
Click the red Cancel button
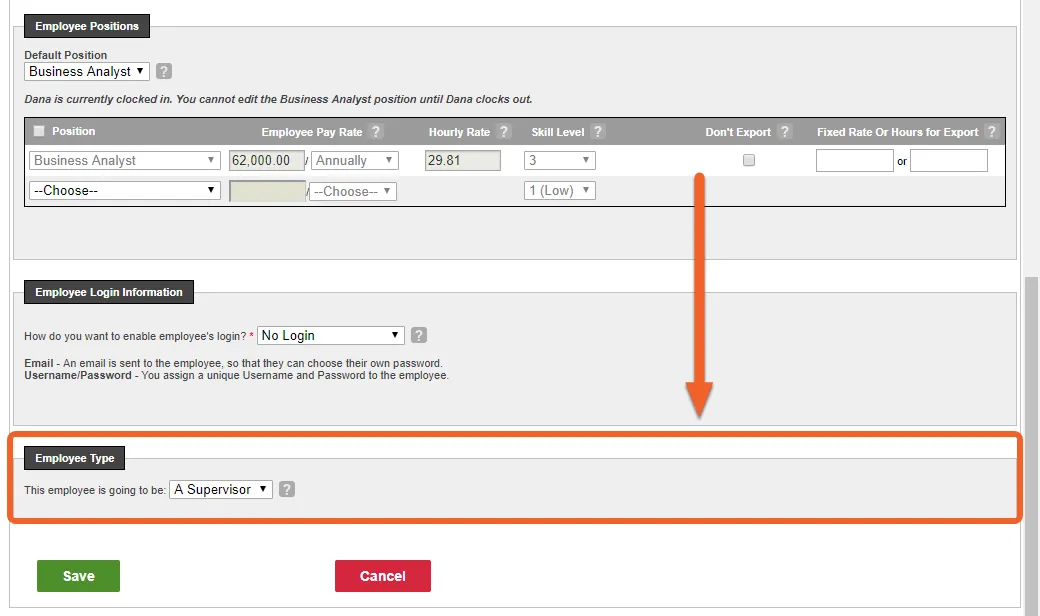point(383,576)
